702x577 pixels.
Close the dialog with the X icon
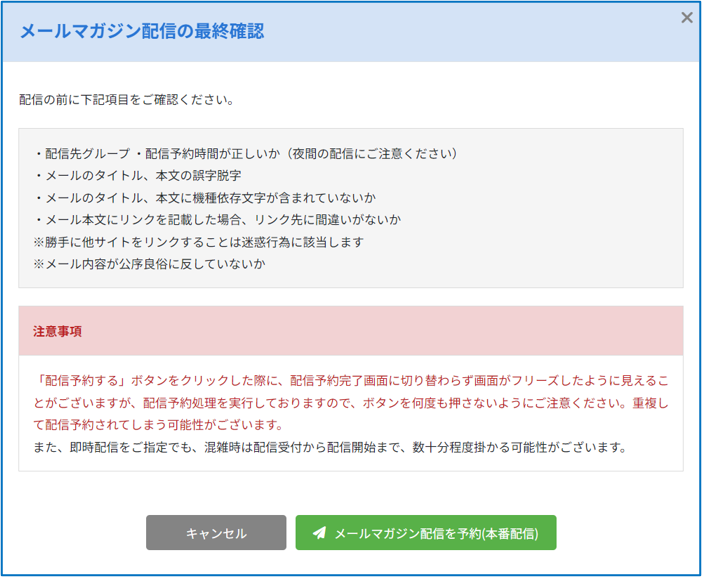[x=687, y=17]
